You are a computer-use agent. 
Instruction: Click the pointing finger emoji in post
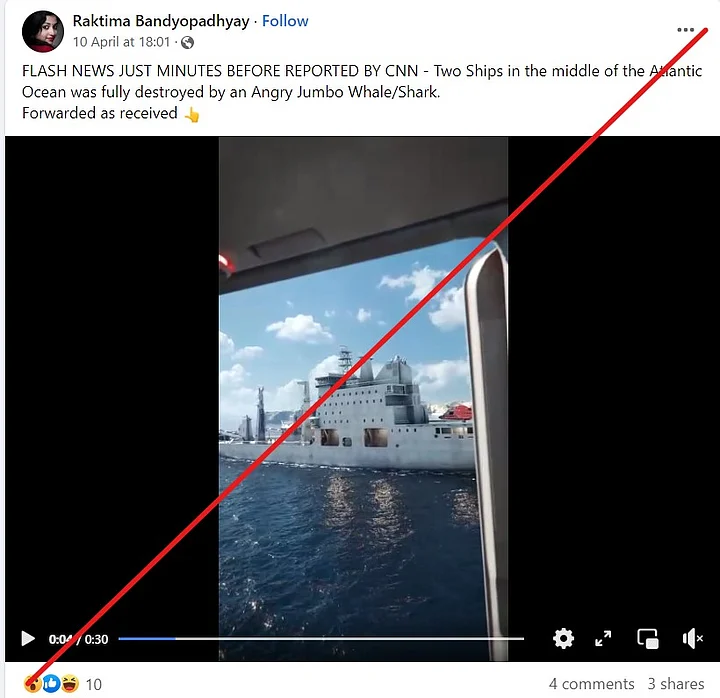(192, 114)
